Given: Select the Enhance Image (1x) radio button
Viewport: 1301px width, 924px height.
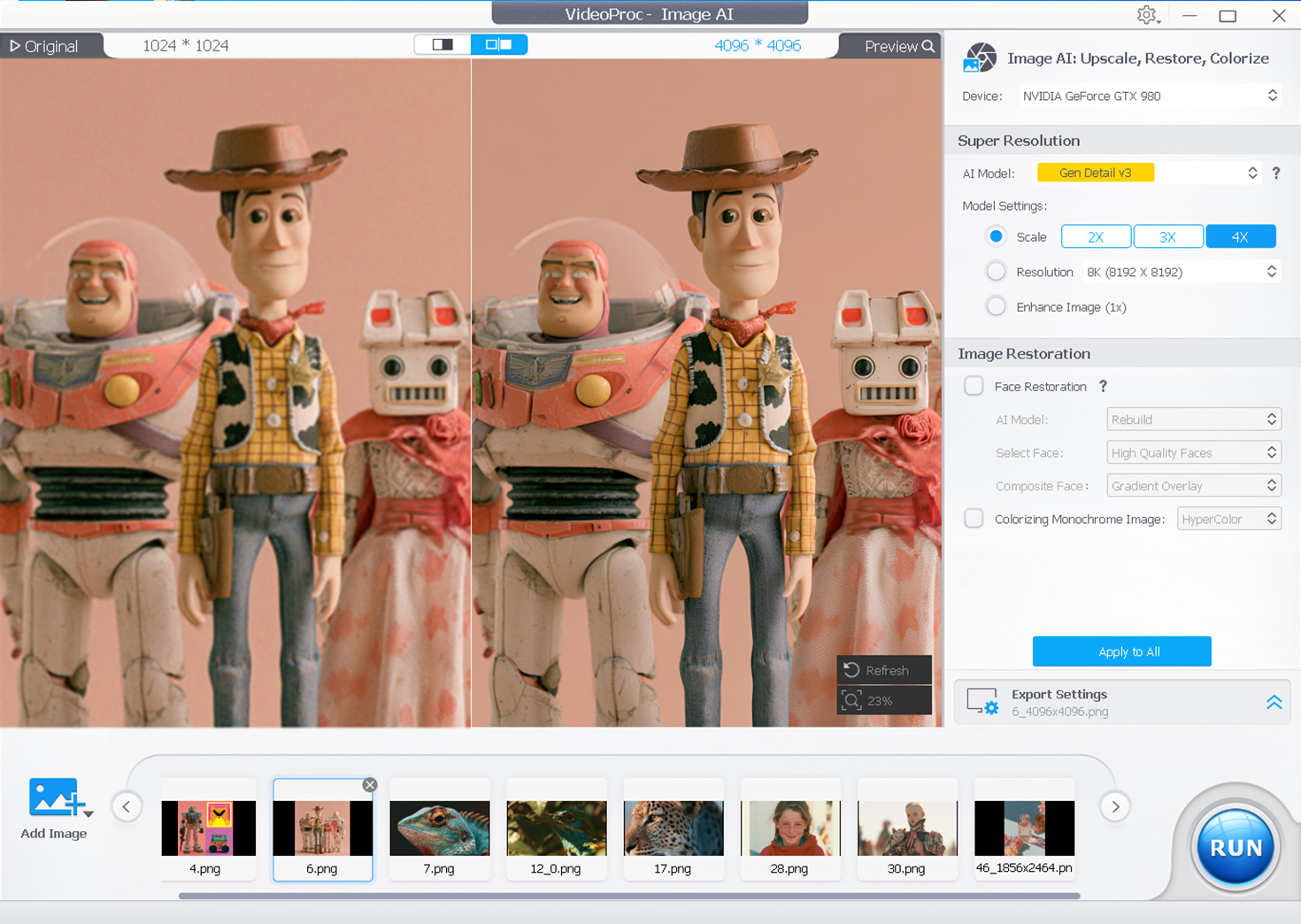Looking at the screenshot, I should point(996,307).
